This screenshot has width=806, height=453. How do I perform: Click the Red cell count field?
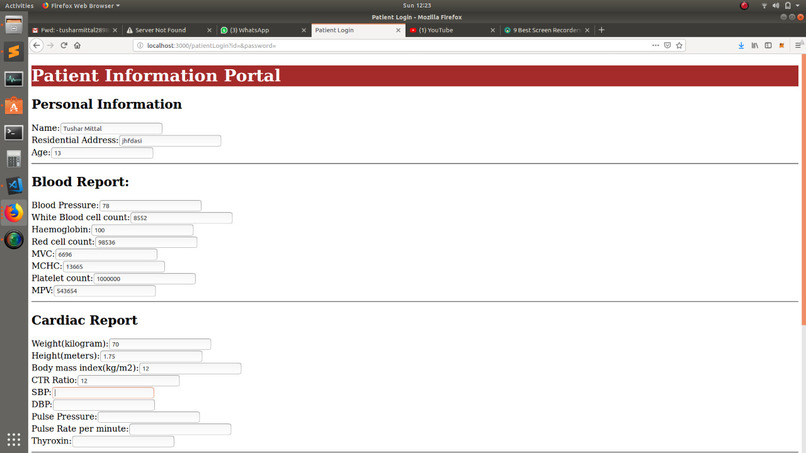click(x=146, y=242)
